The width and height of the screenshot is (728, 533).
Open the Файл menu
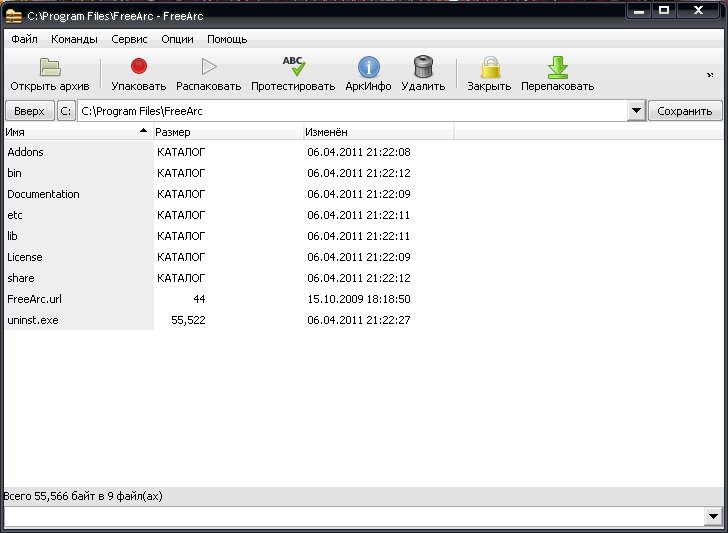pos(25,39)
